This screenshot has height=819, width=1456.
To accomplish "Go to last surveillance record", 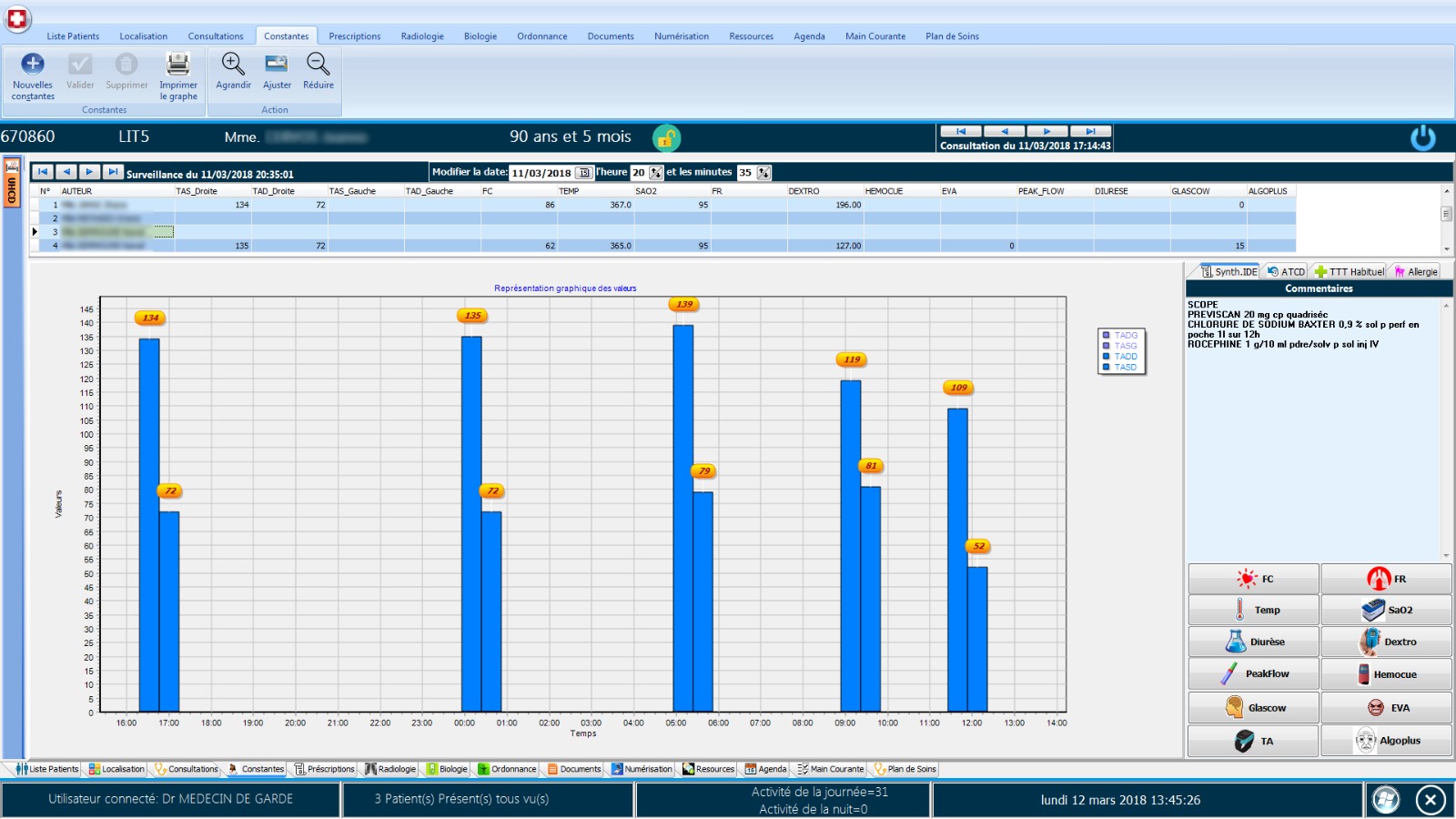I will pyautogui.click(x=113, y=172).
